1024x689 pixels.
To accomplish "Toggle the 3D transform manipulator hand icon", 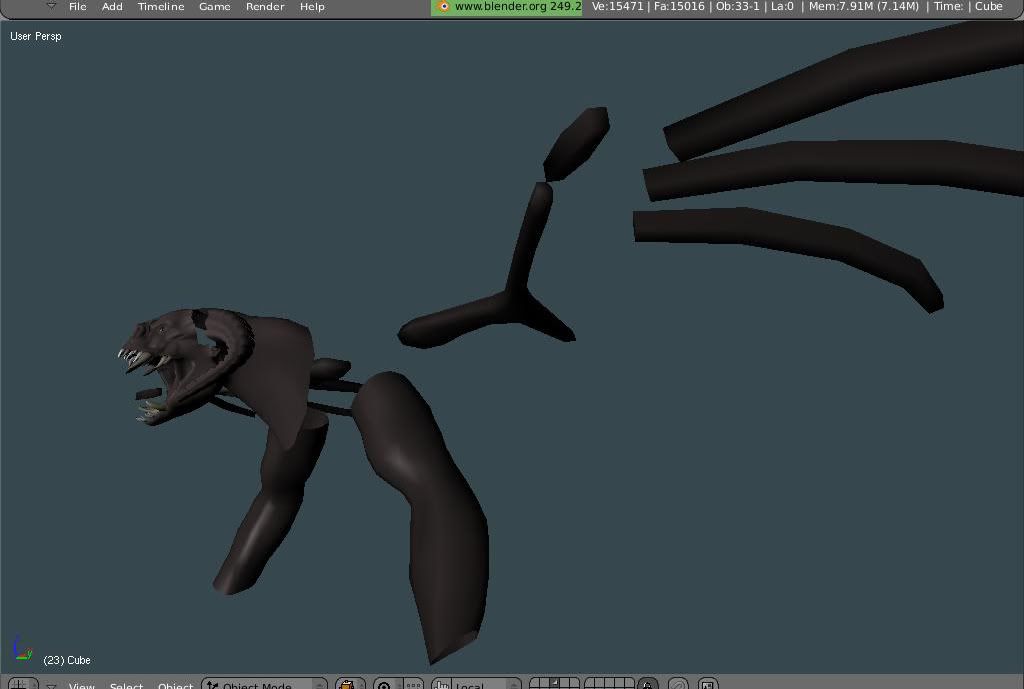I will pyautogui.click(x=441, y=685).
